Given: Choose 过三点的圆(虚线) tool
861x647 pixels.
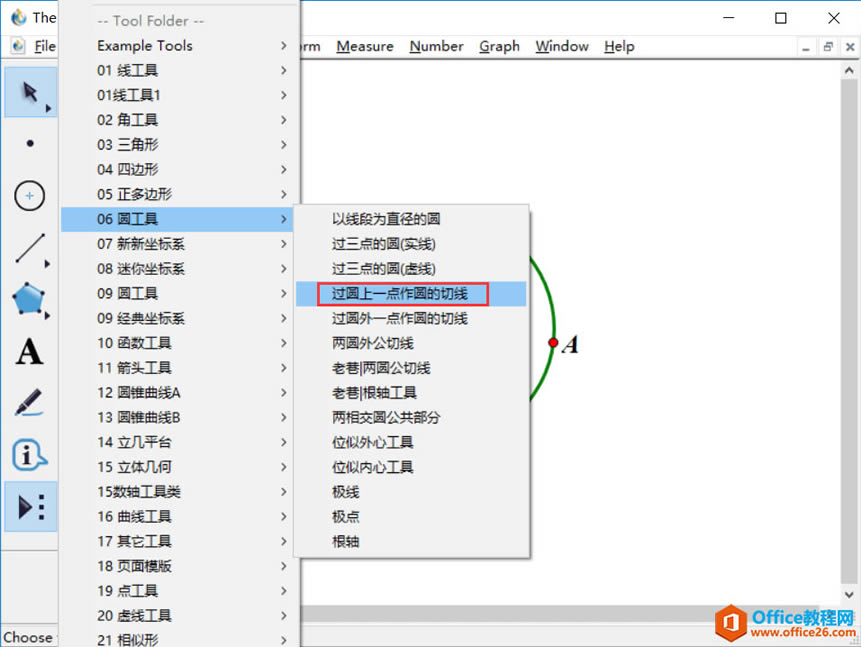Looking at the screenshot, I should click(411, 269).
